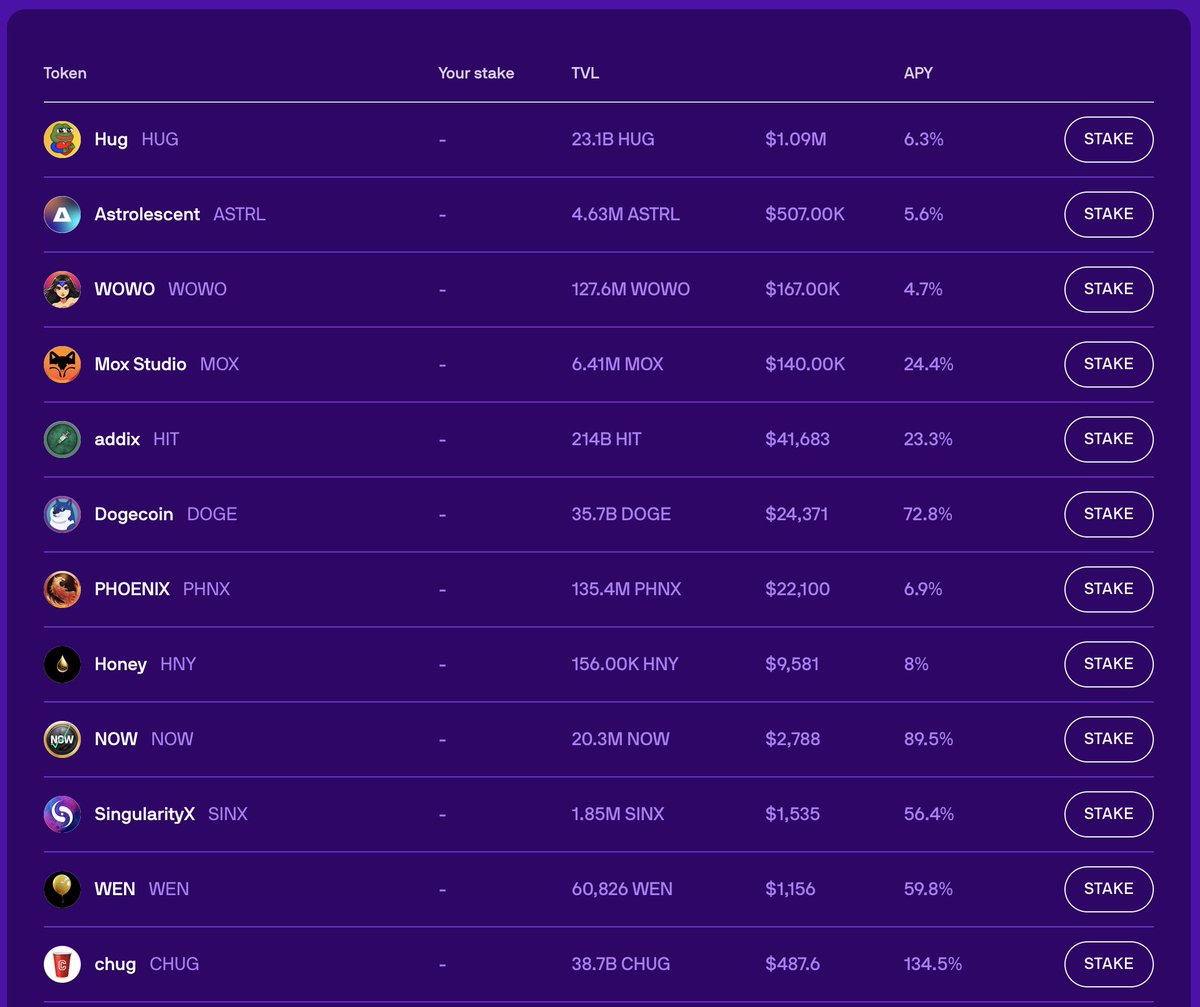Click the $41,683 dollar value
The width and height of the screenshot is (1200, 1007).
point(797,439)
